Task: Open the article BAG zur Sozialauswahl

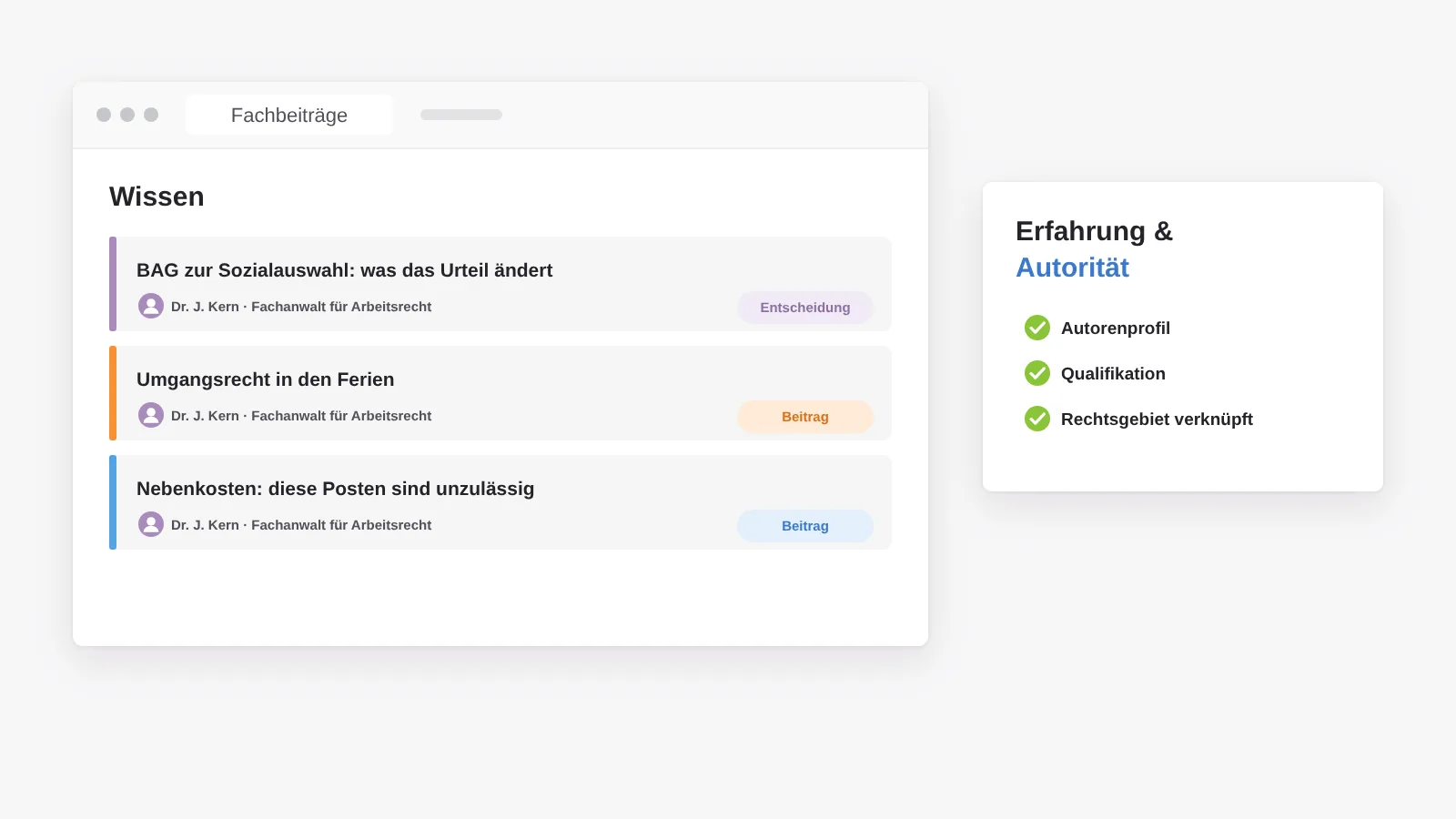Action: pos(344,270)
